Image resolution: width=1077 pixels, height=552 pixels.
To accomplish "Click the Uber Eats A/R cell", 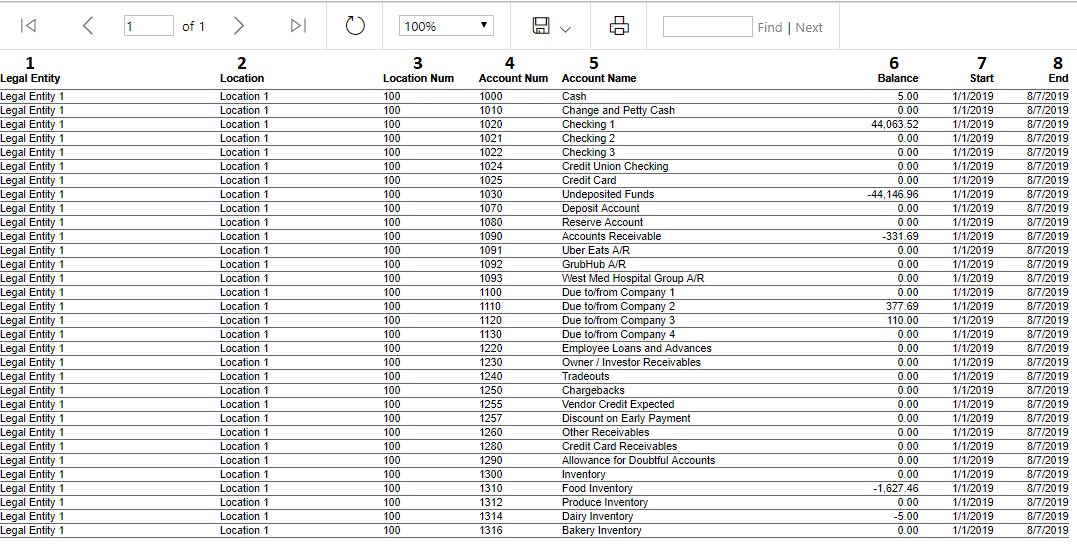I will tap(596, 250).
